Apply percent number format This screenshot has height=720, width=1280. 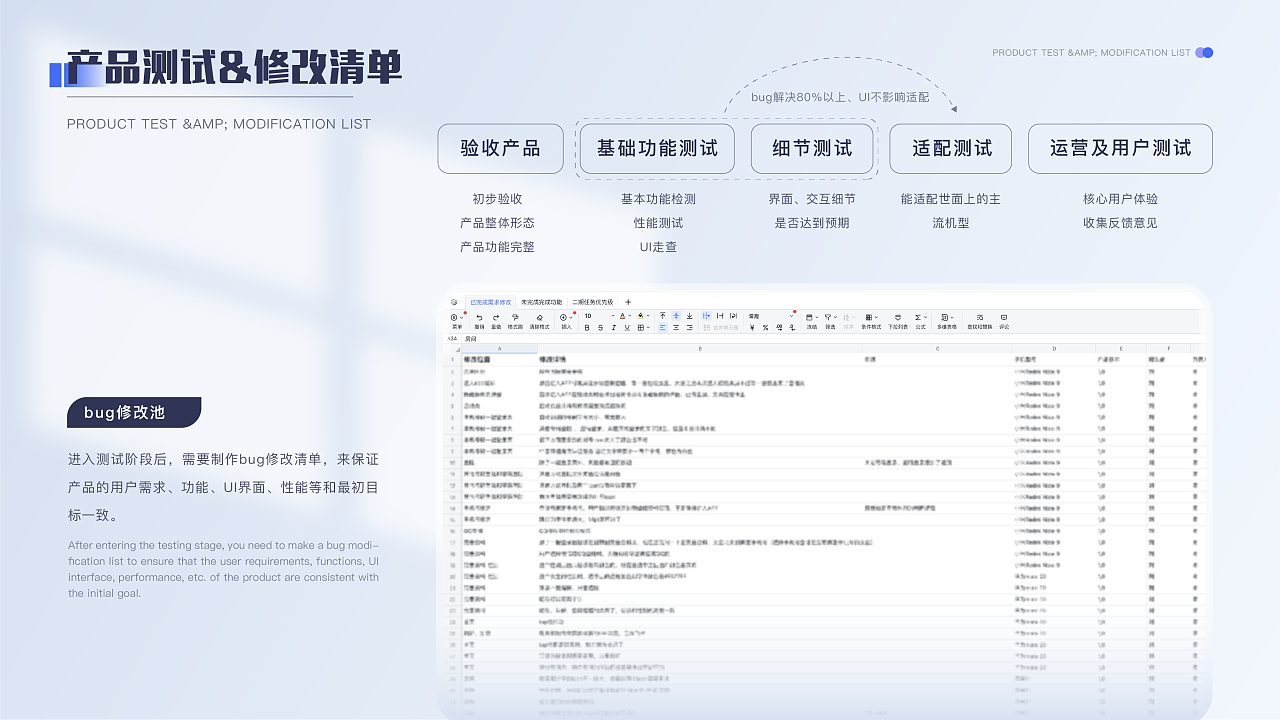(x=765, y=328)
